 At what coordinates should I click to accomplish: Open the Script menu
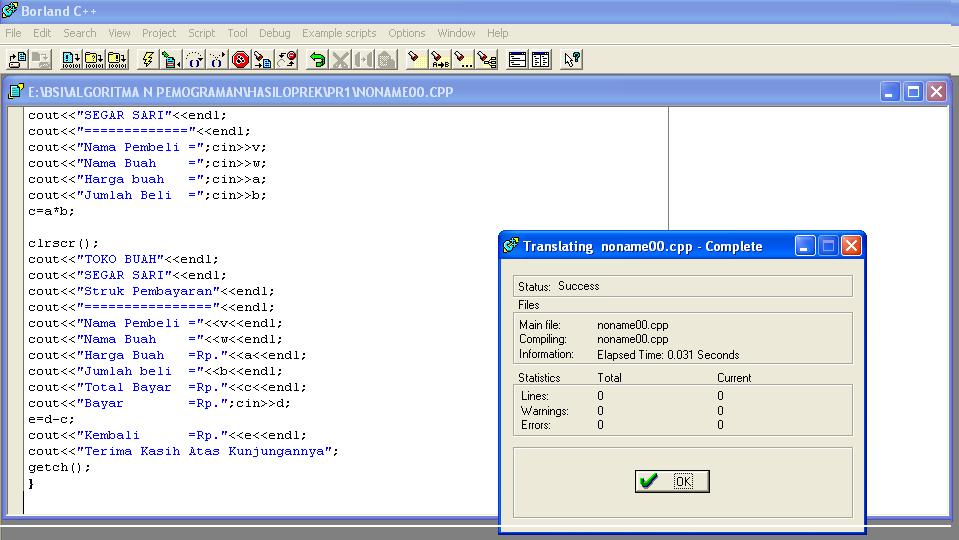[202, 33]
